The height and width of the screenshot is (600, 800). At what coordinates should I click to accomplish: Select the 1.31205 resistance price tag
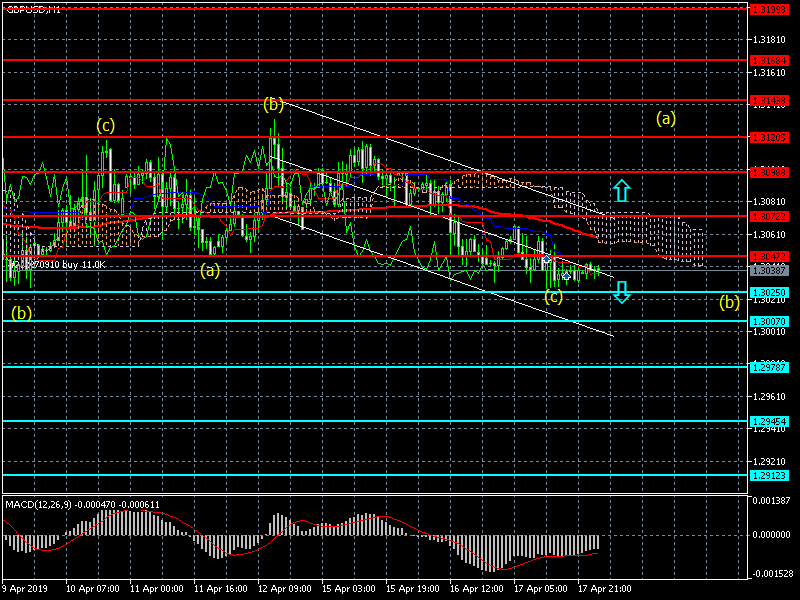pos(769,138)
